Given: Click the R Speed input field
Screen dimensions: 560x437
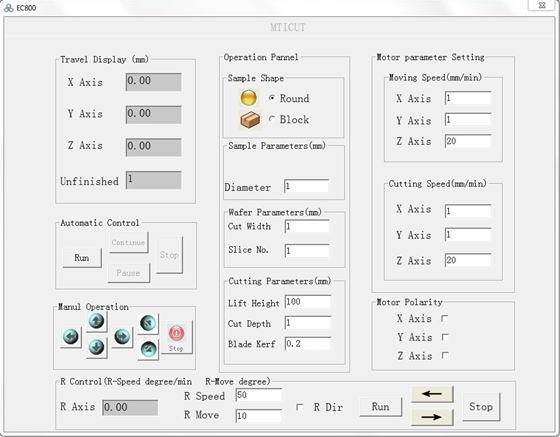Looking at the screenshot, I should [259, 395].
